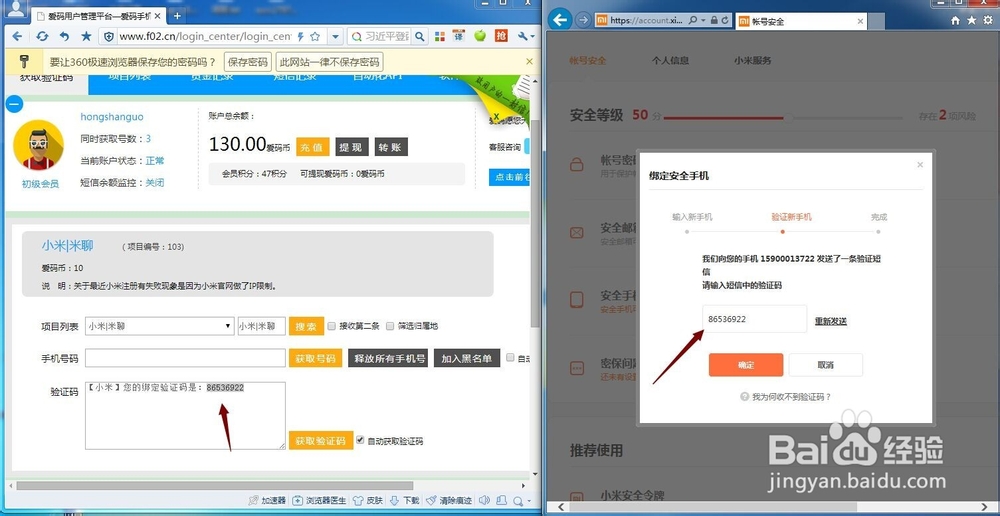
Task: Close the 爱码用户管理平台 browser tab
Action: pos(158,15)
